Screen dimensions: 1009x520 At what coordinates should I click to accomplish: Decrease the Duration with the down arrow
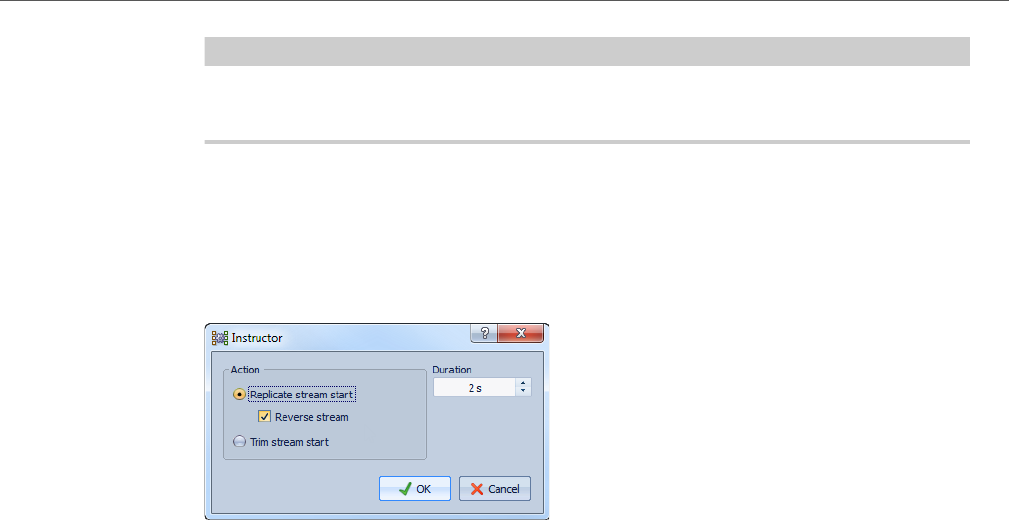point(523,392)
